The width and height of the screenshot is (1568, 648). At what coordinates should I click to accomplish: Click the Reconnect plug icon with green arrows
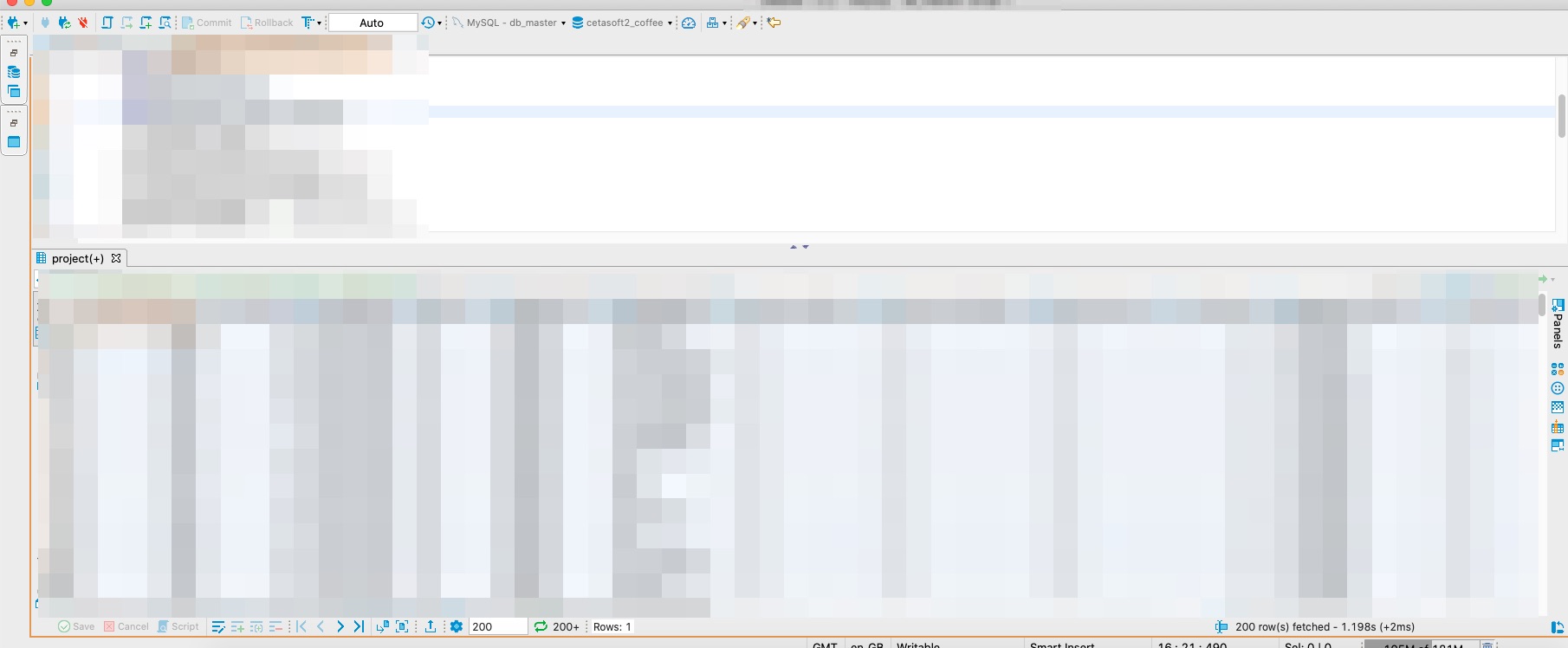(64, 23)
